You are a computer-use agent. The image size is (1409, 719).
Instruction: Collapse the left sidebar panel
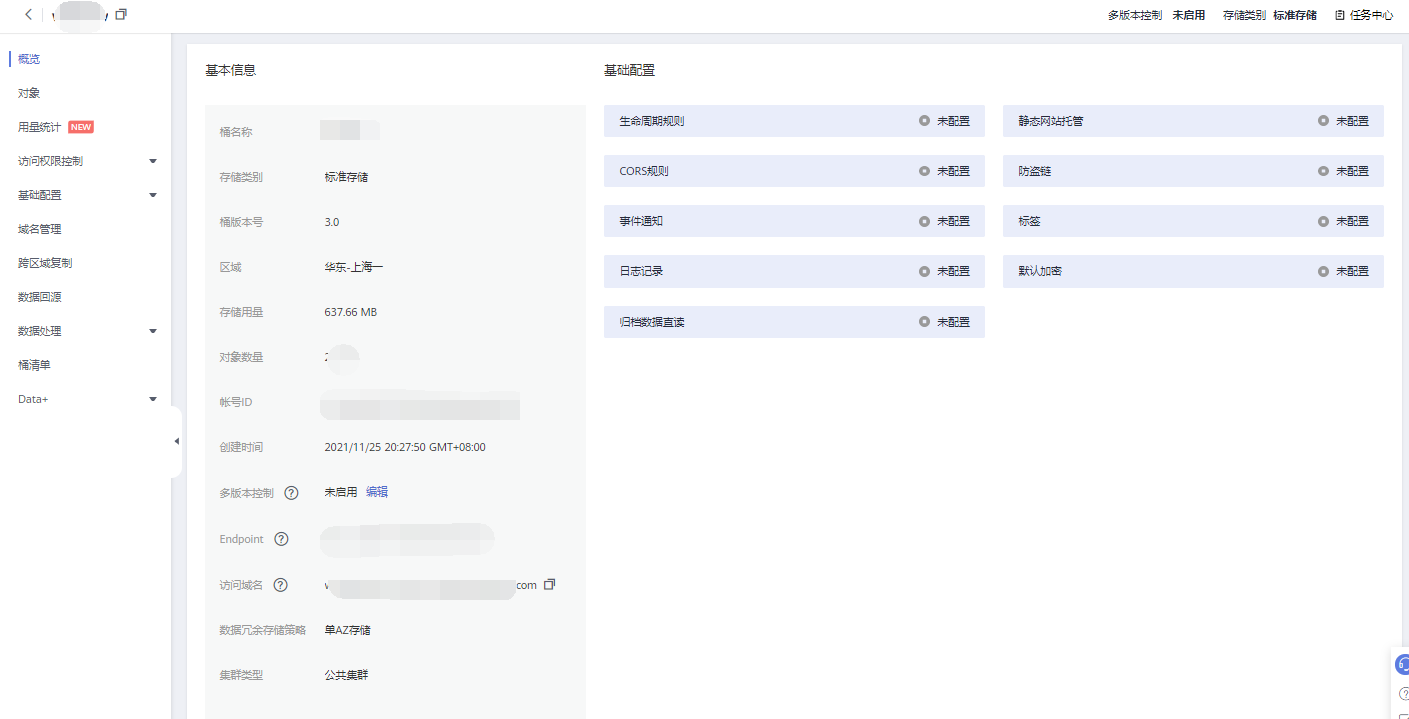177,441
